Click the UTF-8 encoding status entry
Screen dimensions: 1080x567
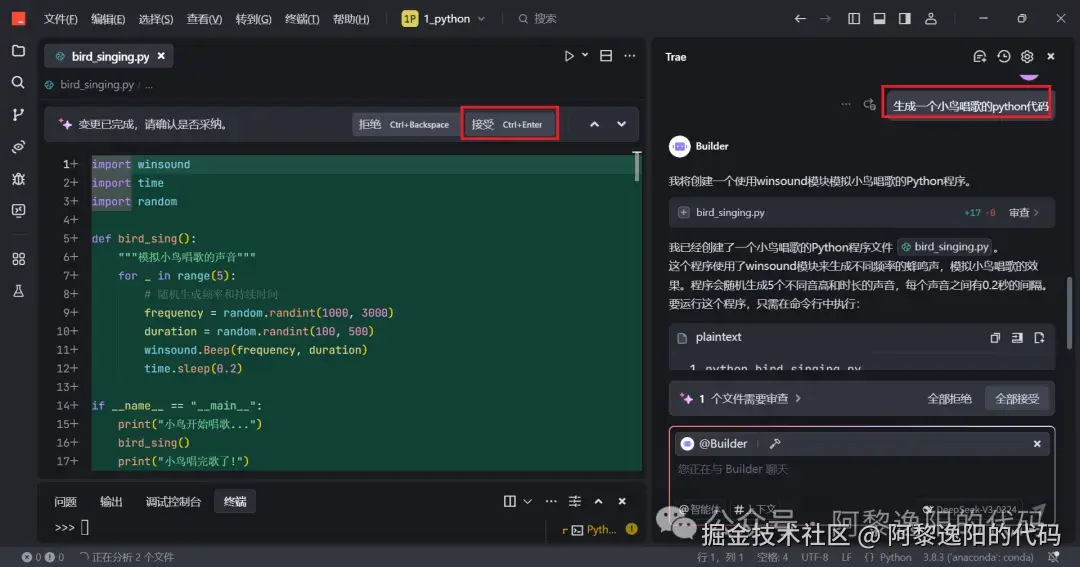click(815, 557)
